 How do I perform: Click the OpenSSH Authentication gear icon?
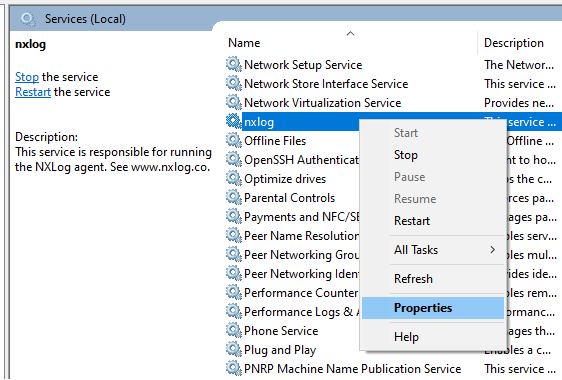click(234, 160)
